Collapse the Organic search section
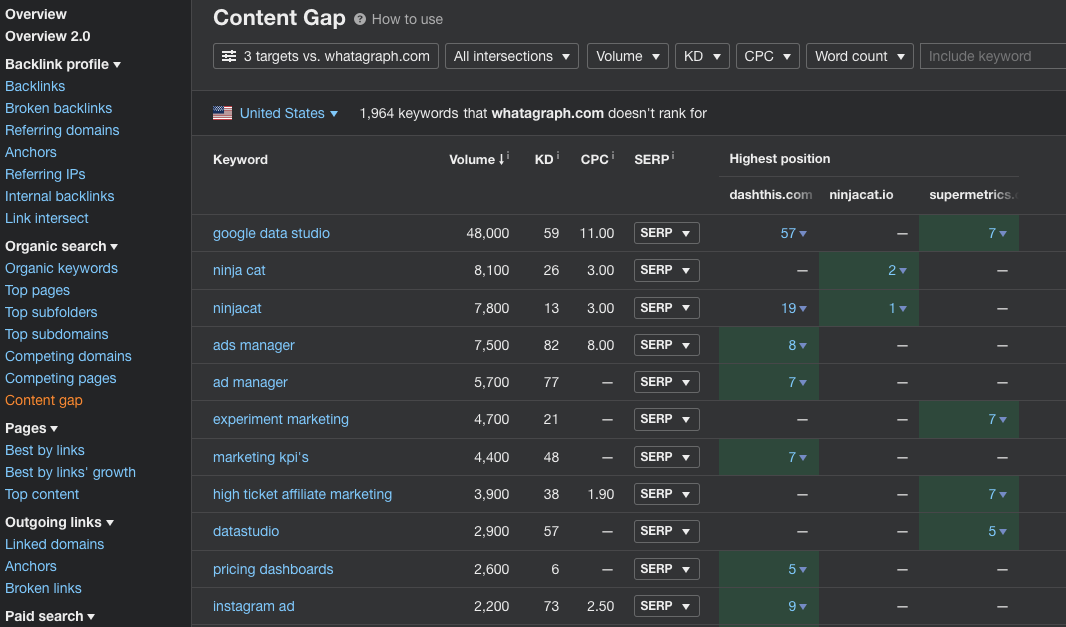The width and height of the screenshot is (1066, 627). 61,246
